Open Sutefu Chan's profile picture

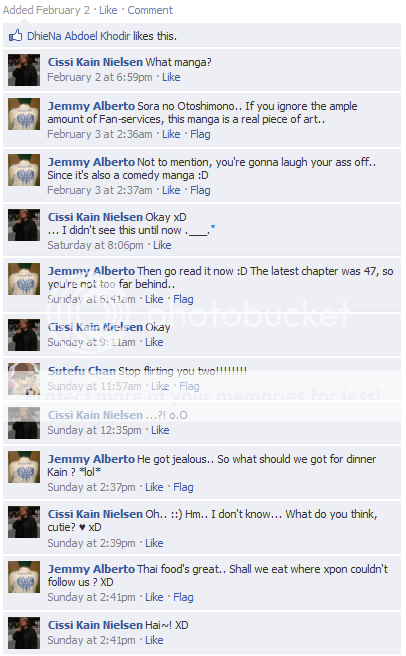pyautogui.click(x=24, y=379)
